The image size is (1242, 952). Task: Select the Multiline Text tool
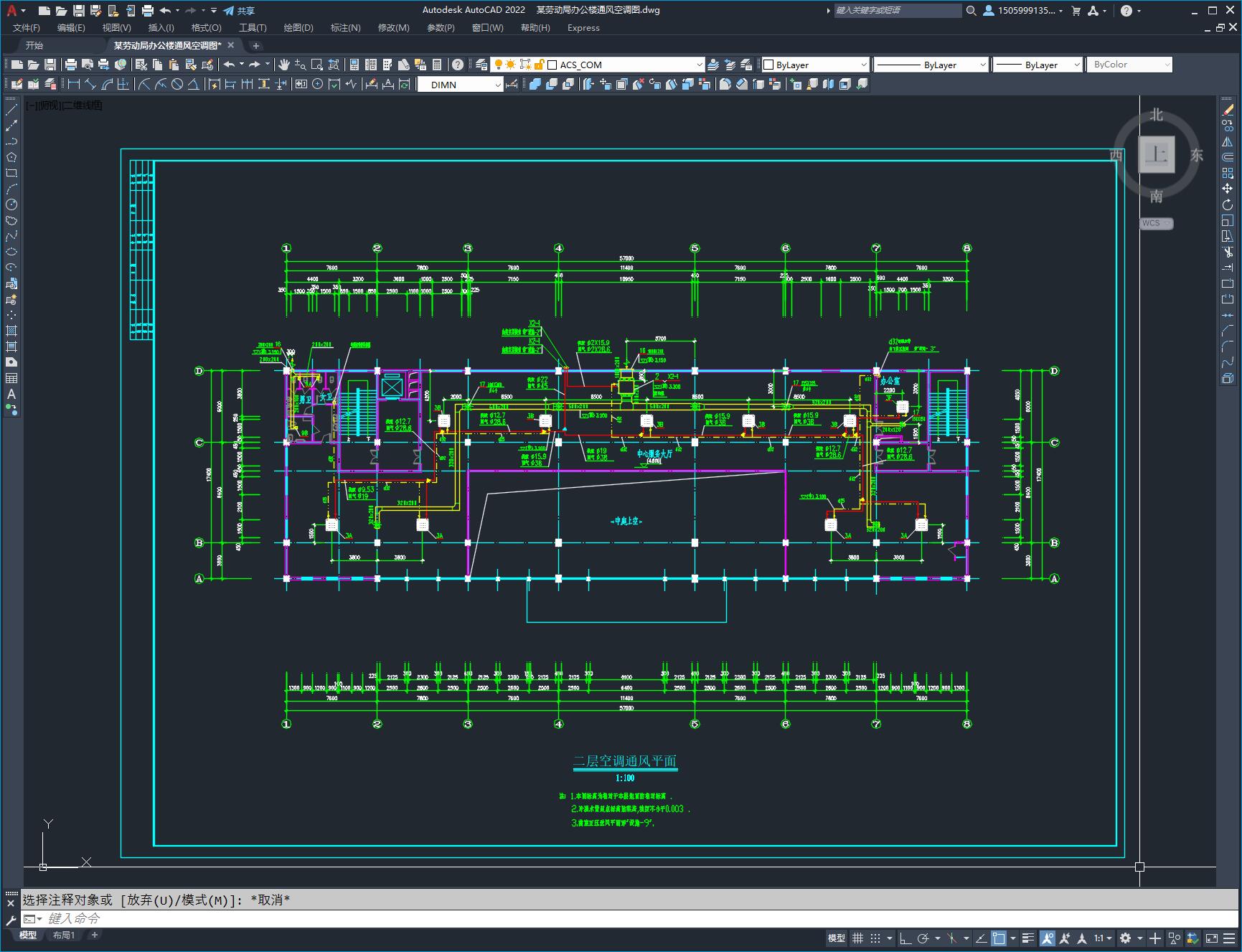11,395
